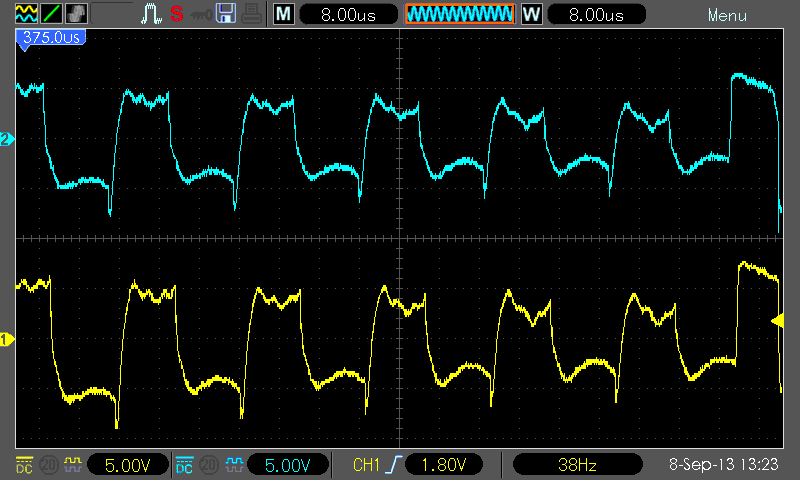Toggle CH1 20MHz bandwidth limit icon

[49, 465]
